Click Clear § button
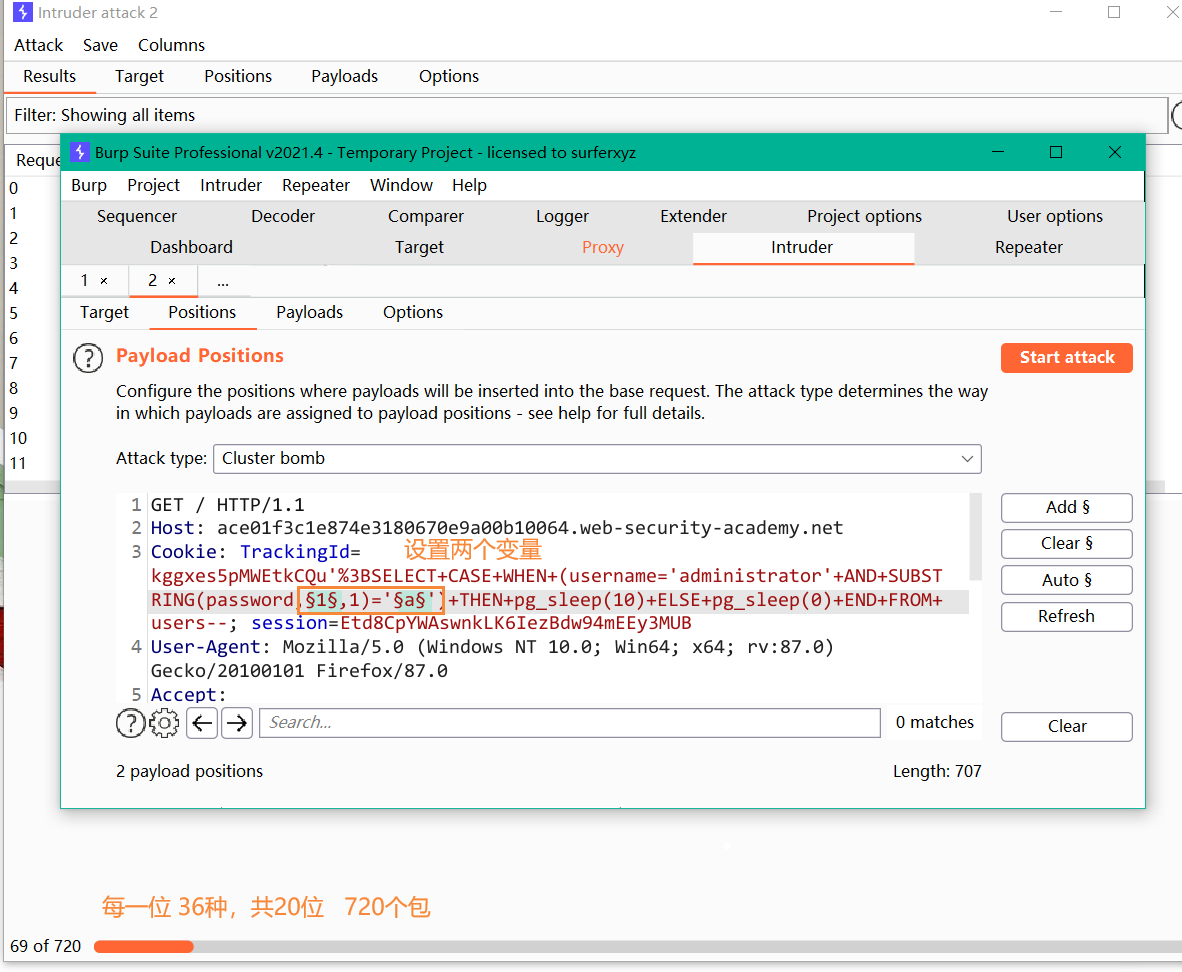This screenshot has height=972, width=1182. [1067, 544]
